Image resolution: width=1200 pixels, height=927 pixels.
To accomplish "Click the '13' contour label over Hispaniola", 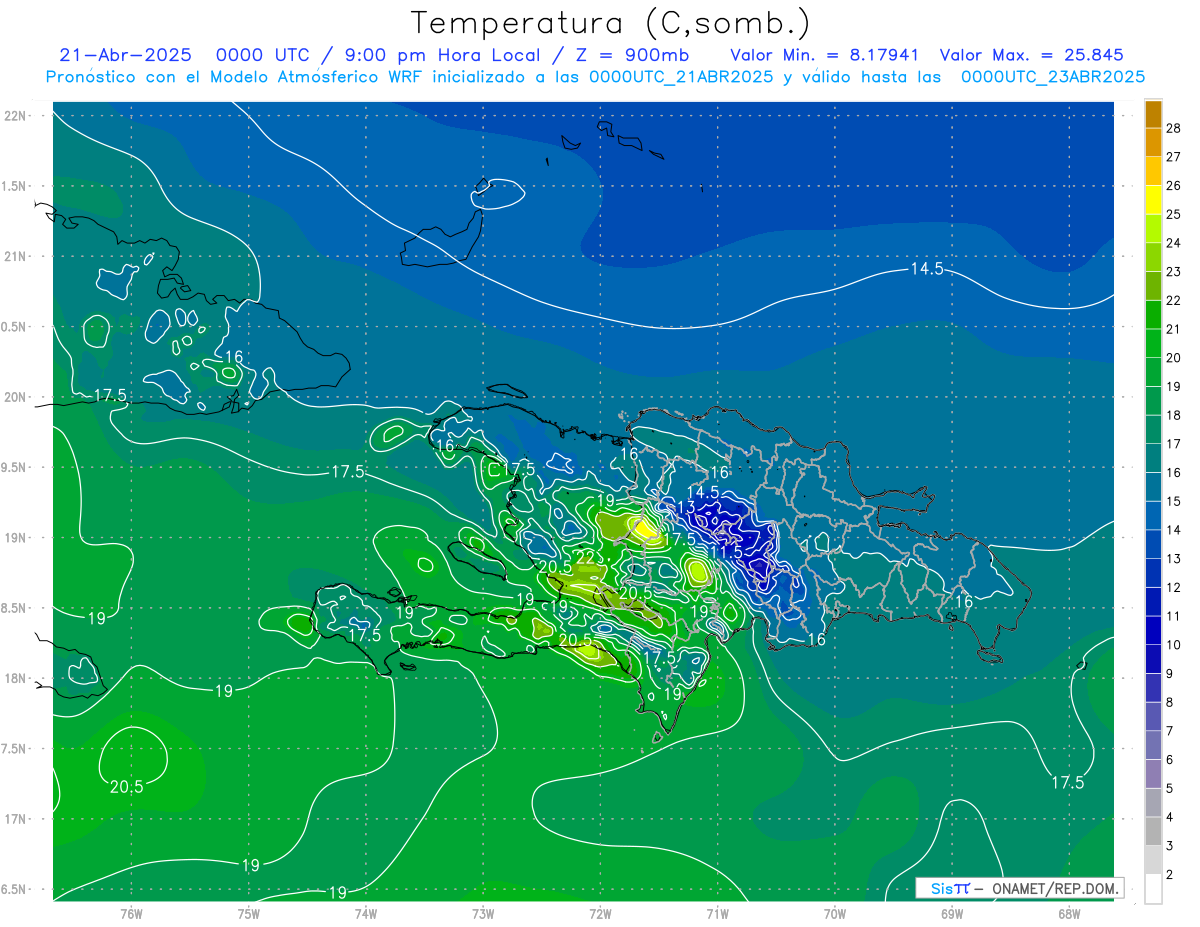I will [x=686, y=508].
